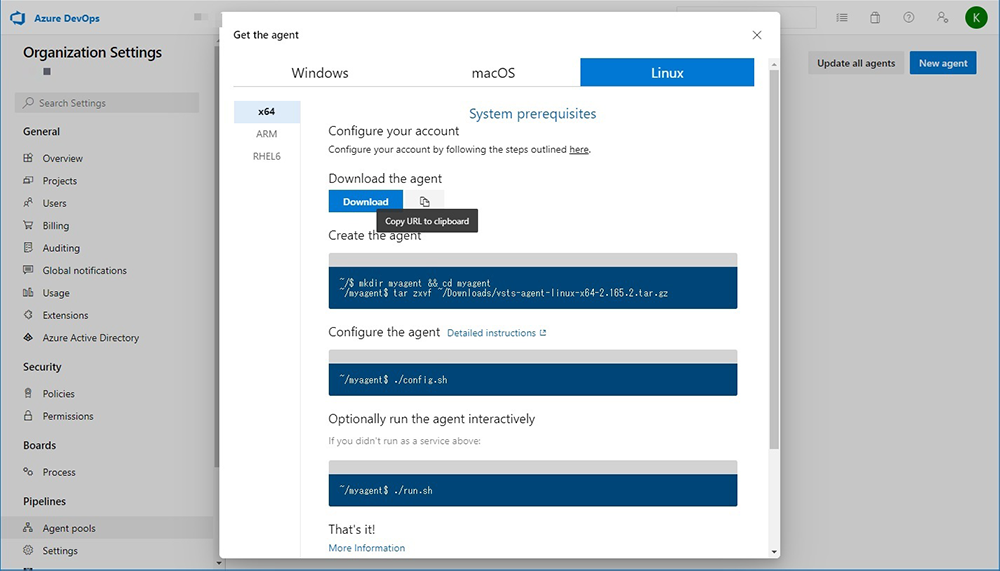Select the RHEL6 architecture option

pos(267,156)
